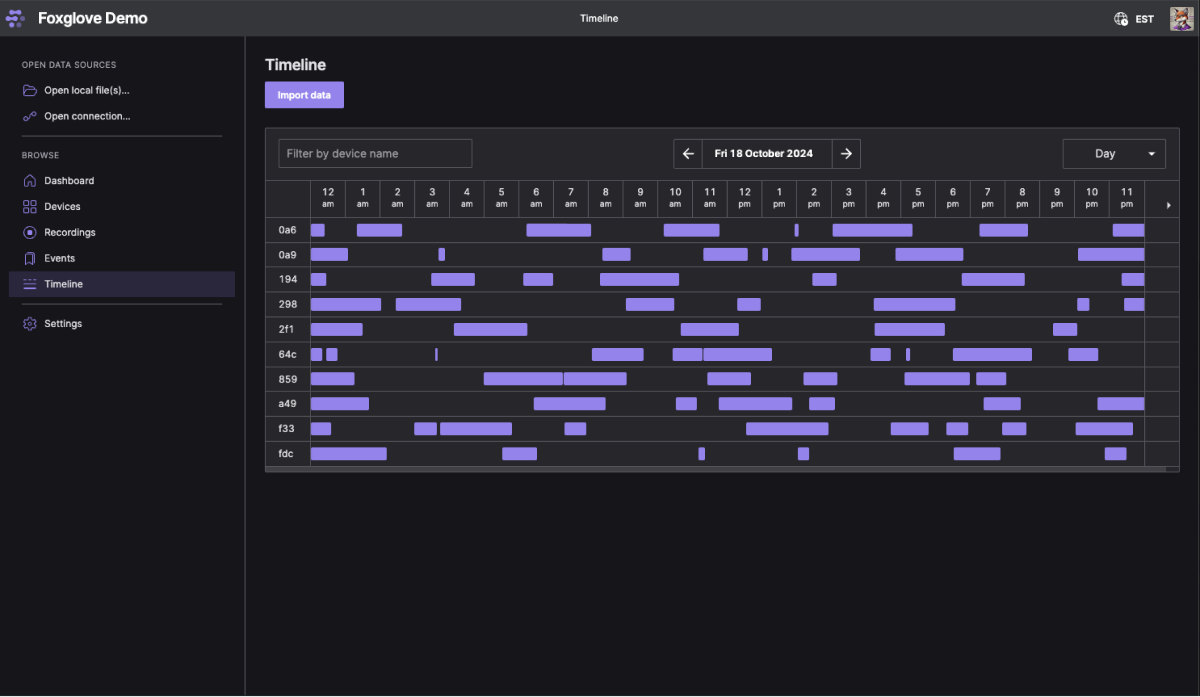Select the Timeline menu item
This screenshot has width=1200, height=697.
pos(63,284)
